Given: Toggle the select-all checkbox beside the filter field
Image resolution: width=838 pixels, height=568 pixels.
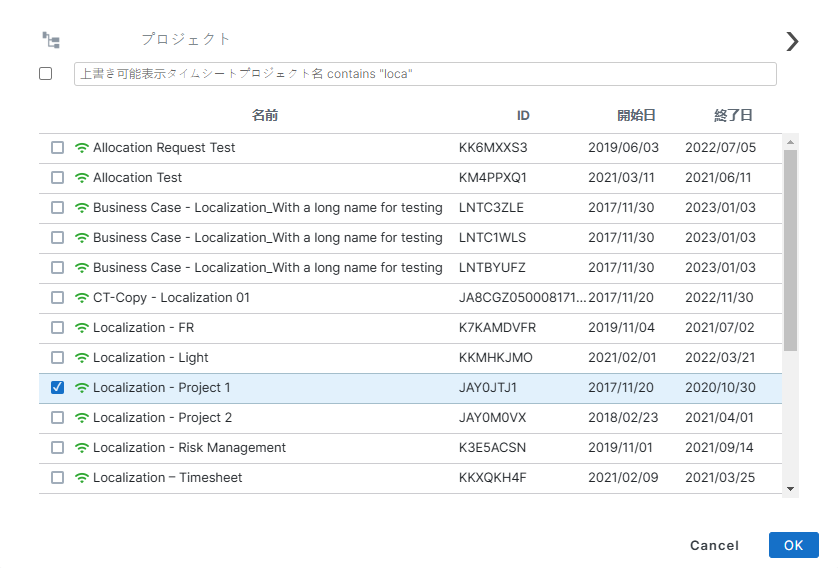Looking at the screenshot, I should [46, 74].
